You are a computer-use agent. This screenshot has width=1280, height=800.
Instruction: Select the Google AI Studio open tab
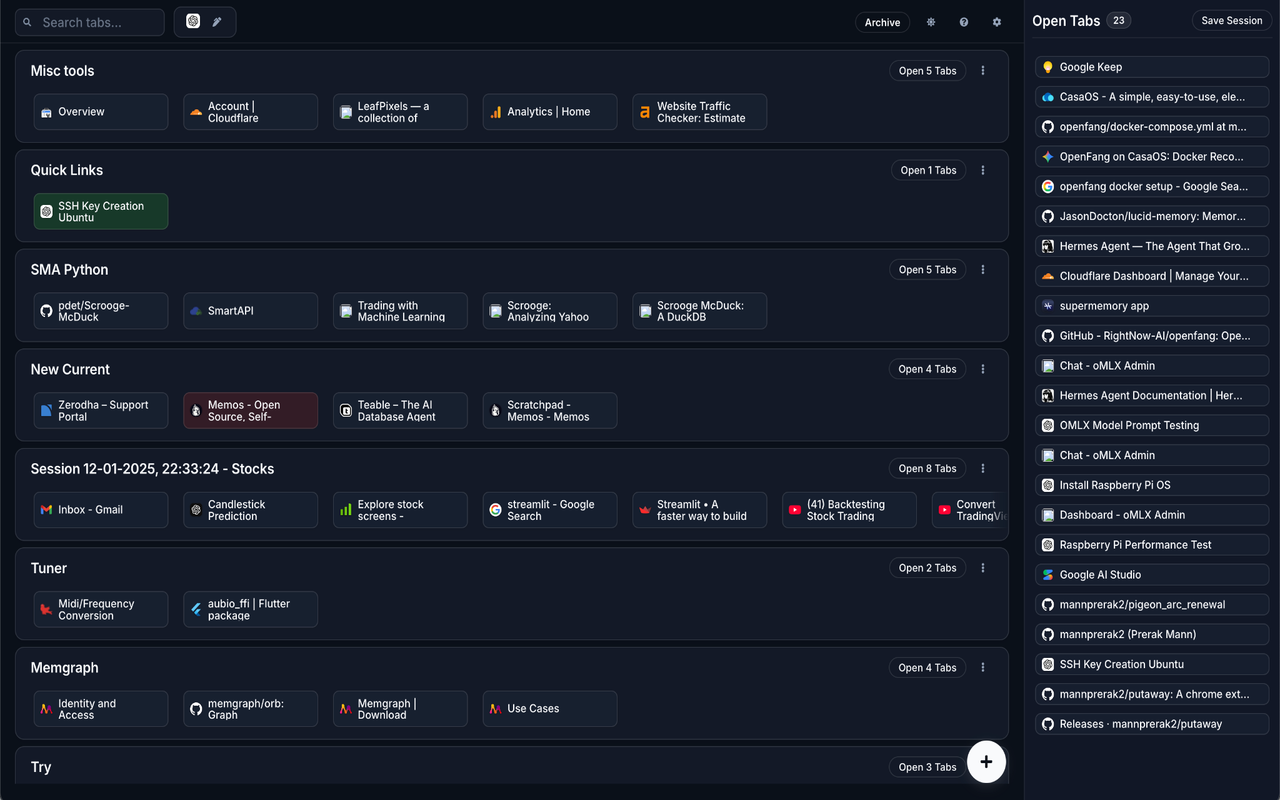[1152, 575]
